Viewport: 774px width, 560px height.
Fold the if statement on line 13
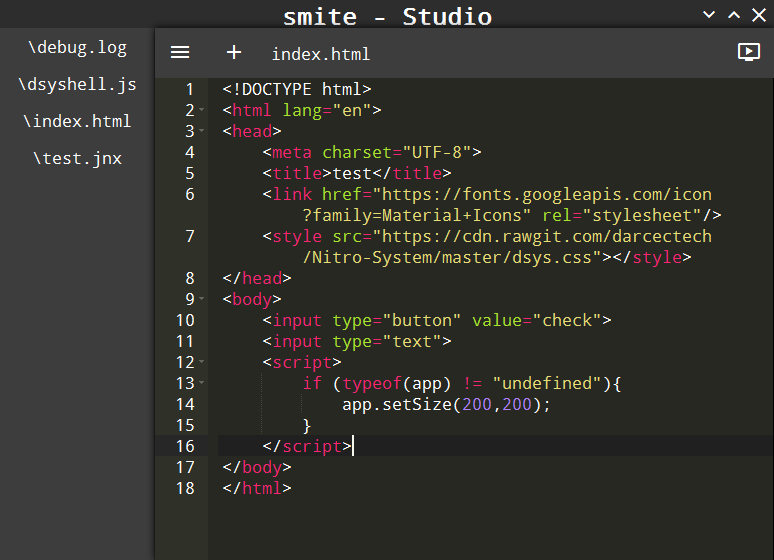click(x=201, y=383)
